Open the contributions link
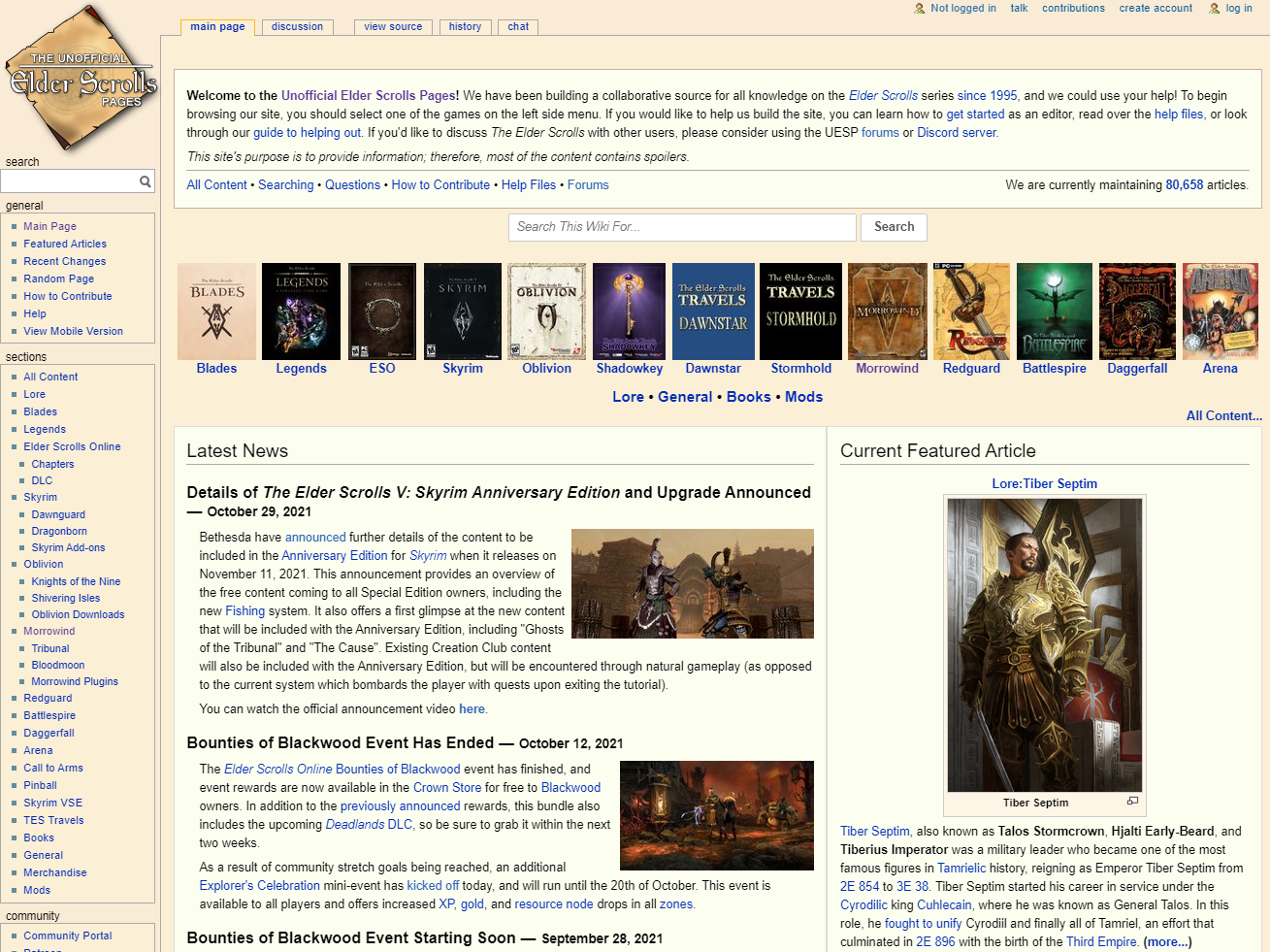This screenshot has height=952, width=1270. pyautogui.click(x=1073, y=9)
